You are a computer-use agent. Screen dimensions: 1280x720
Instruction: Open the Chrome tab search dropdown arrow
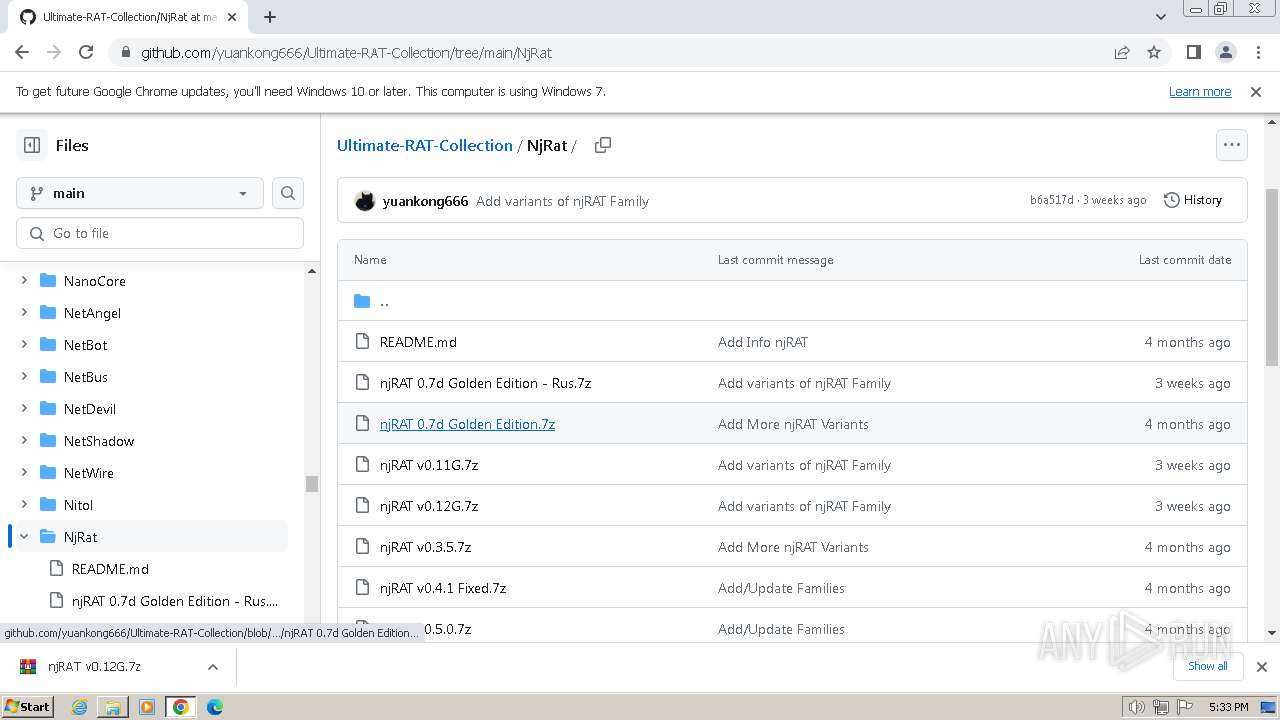tap(1161, 17)
